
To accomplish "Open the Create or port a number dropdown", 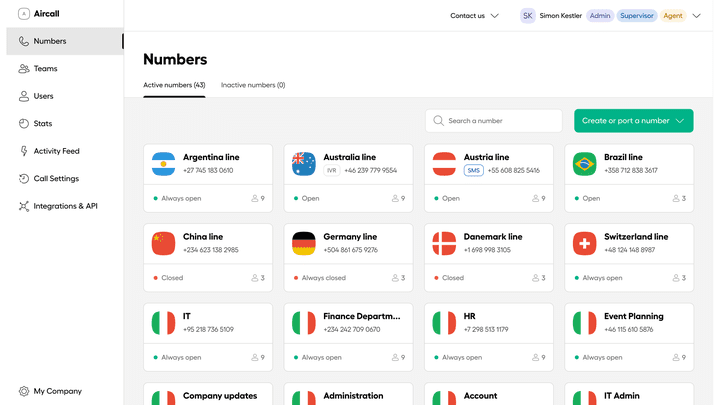I will (634, 121).
